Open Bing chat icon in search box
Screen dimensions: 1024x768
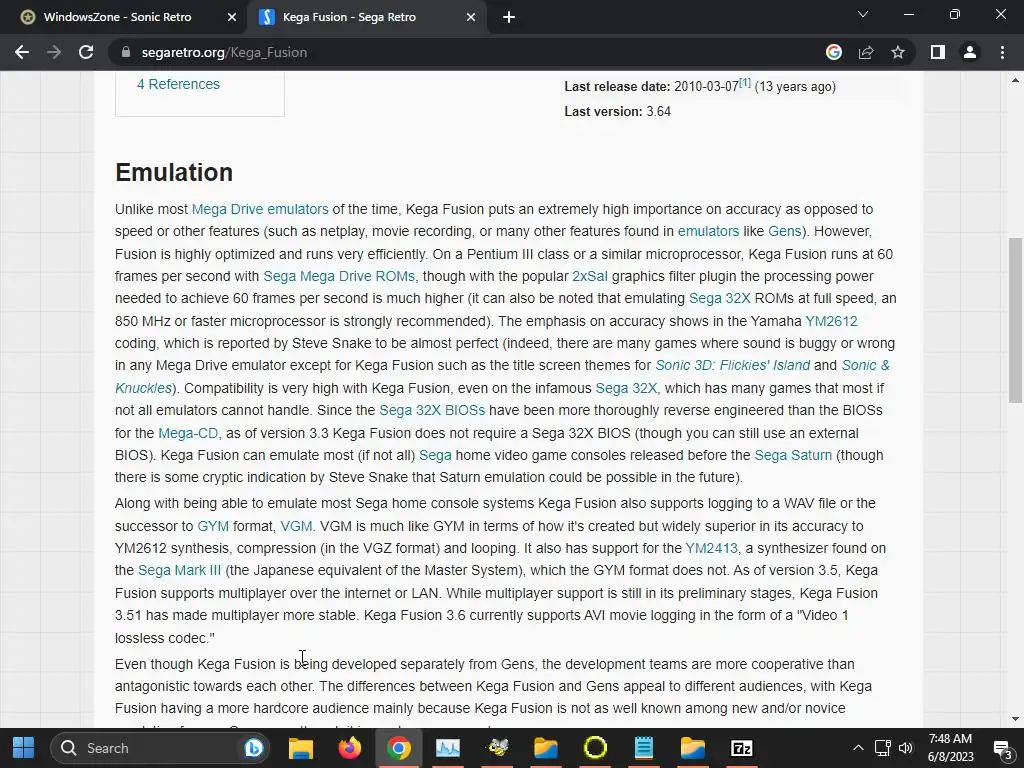click(x=253, y=748)
